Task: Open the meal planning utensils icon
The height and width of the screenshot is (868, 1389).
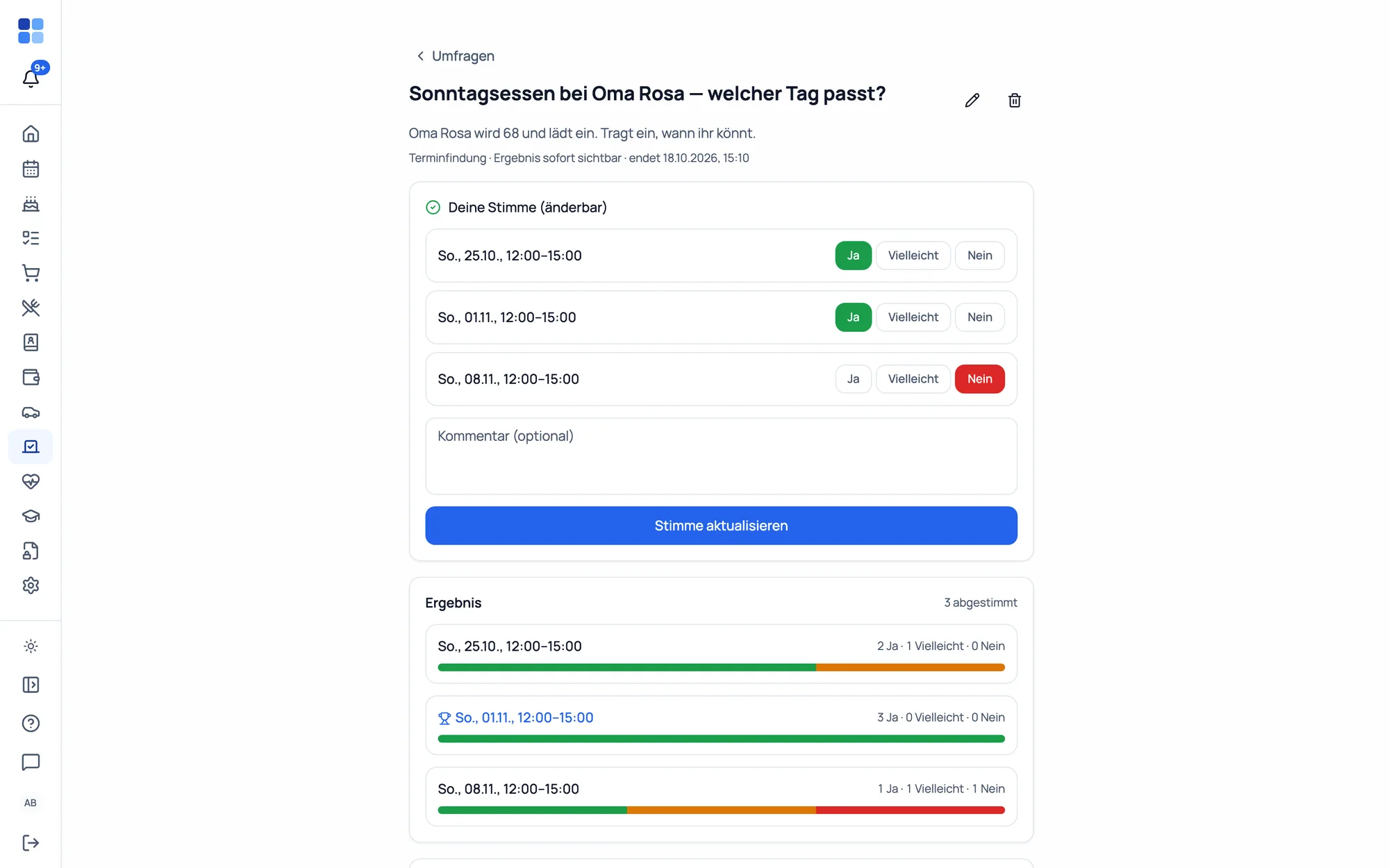Action: (31, 308)
